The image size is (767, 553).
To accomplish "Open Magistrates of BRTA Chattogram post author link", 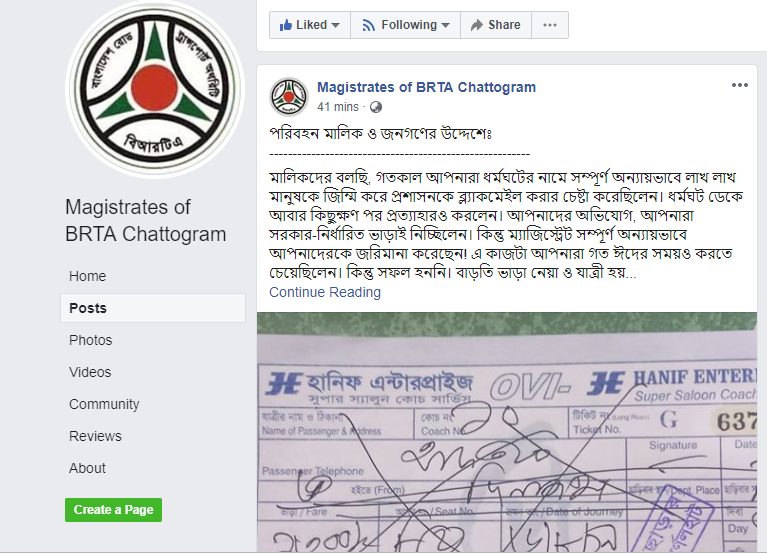I will pyautogui.click(x=427, y=88).
